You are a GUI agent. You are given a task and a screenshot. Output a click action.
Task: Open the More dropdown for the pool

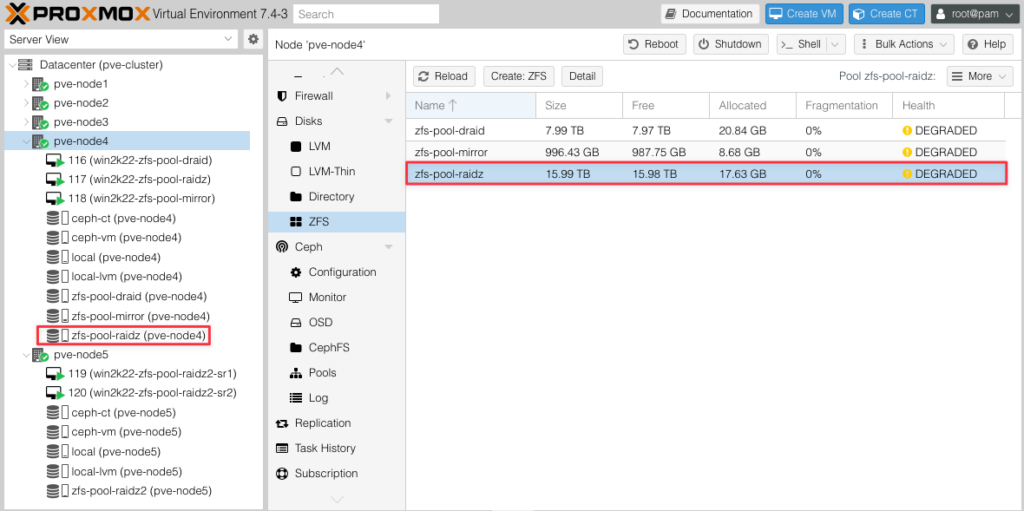[x=980, y=76]
